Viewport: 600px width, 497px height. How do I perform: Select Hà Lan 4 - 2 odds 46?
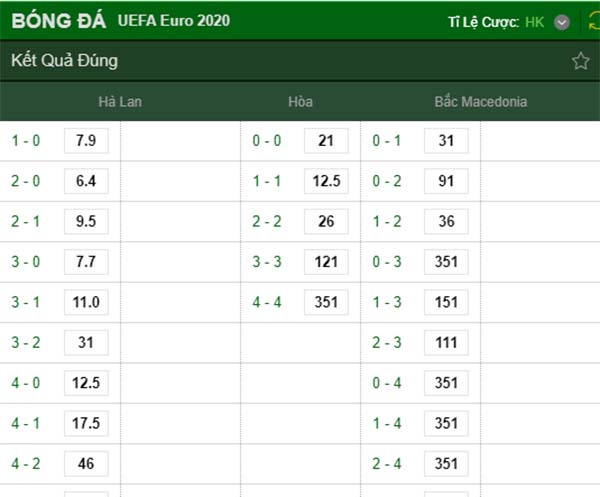tap(86, 464)
